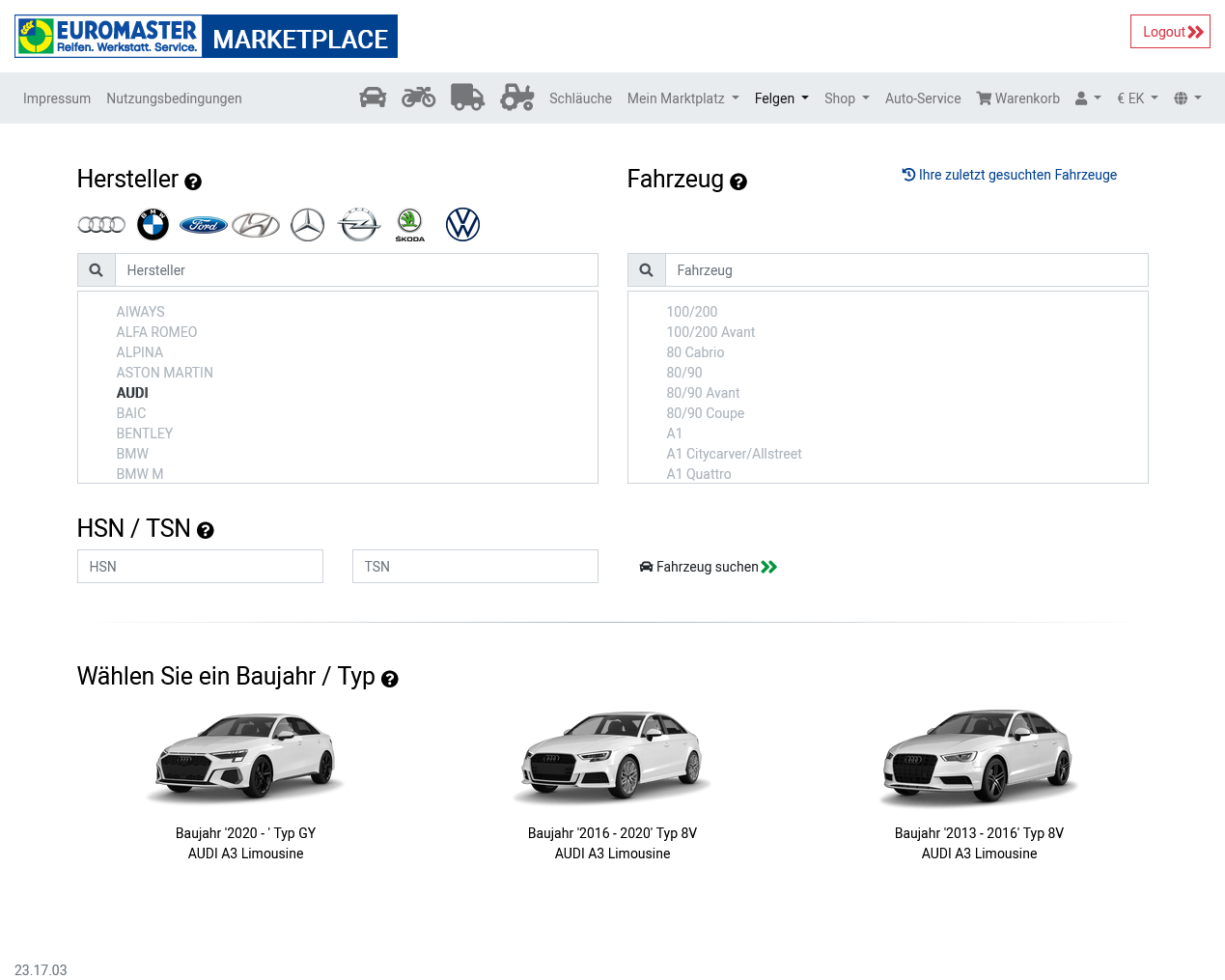This screenshot has height=980, width=1225.
Task: Select the tractor category icon
Action: 517,98
